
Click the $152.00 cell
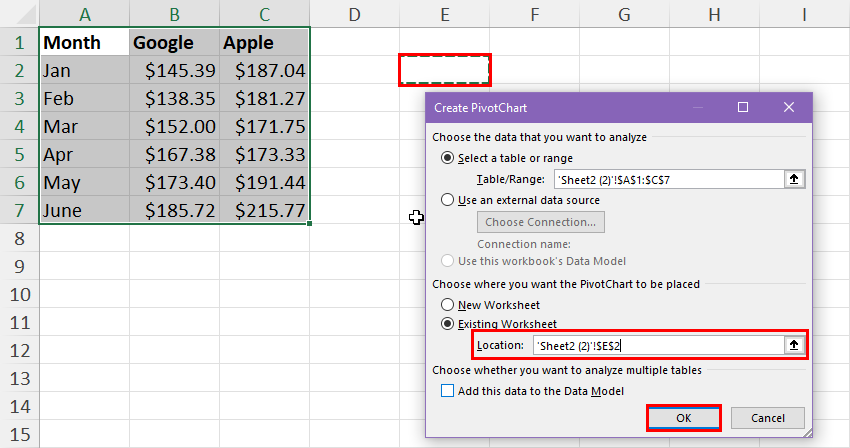pyautogui.click(x=175, y=126)
